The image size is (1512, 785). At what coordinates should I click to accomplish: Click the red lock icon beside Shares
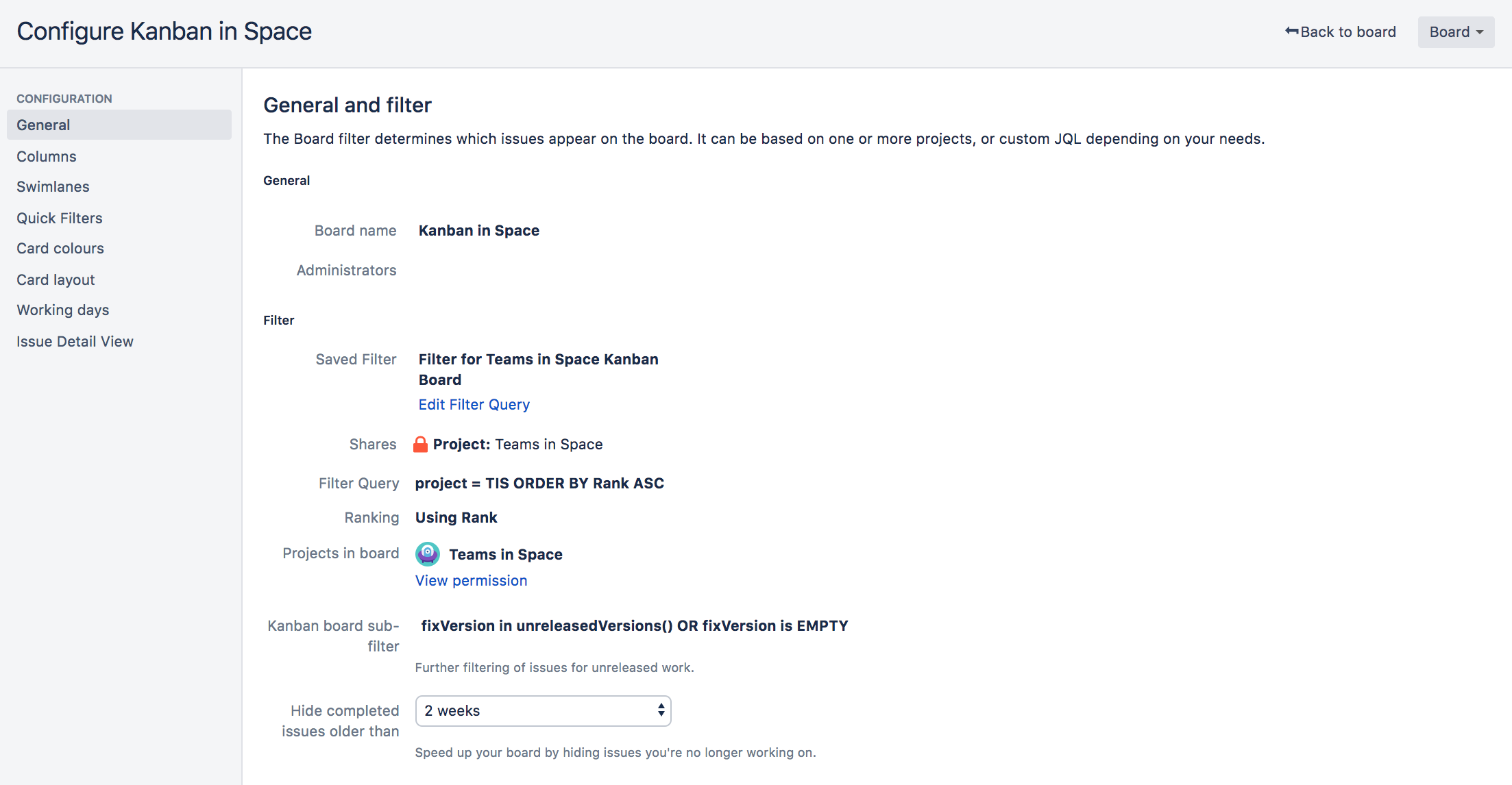click(x=420, y=445)
